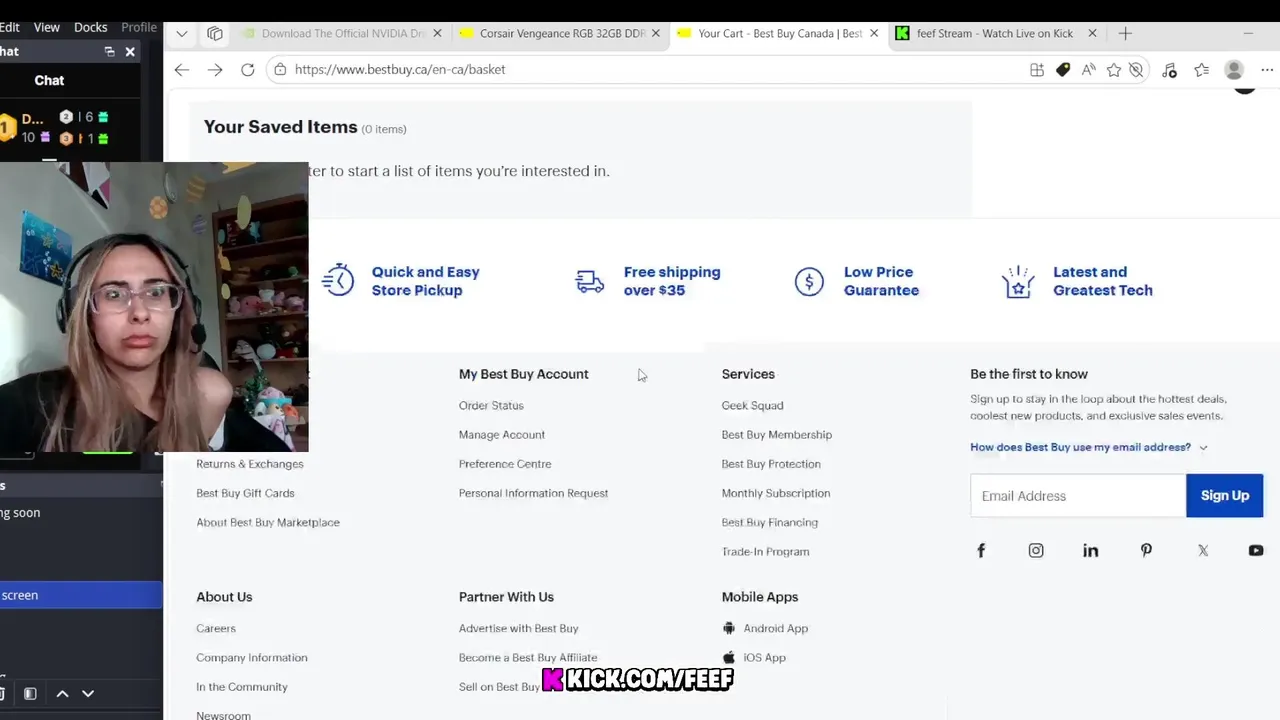Toggle the tracking prevention icon in address bar

coord(1136,69)
